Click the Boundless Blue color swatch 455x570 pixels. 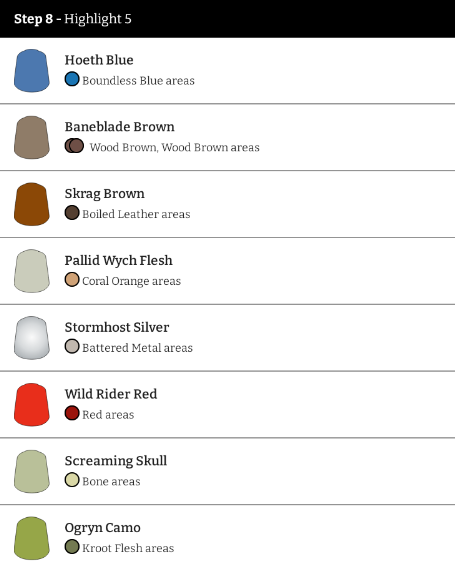tap(72, 79)
